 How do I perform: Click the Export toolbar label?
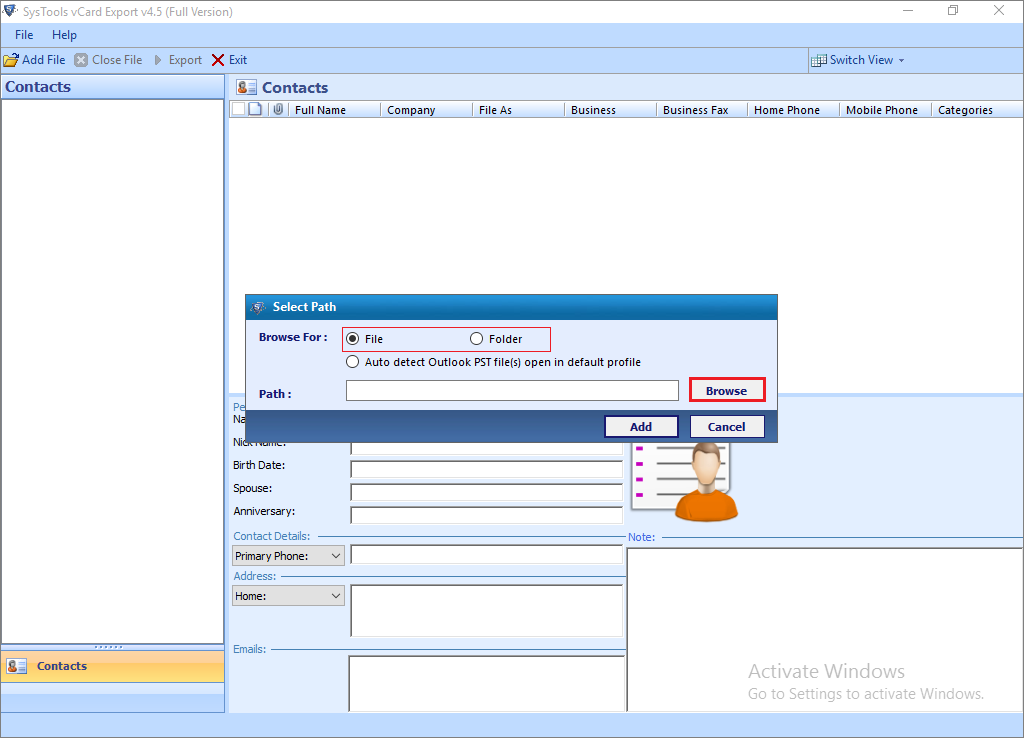[x=185, y=60]
